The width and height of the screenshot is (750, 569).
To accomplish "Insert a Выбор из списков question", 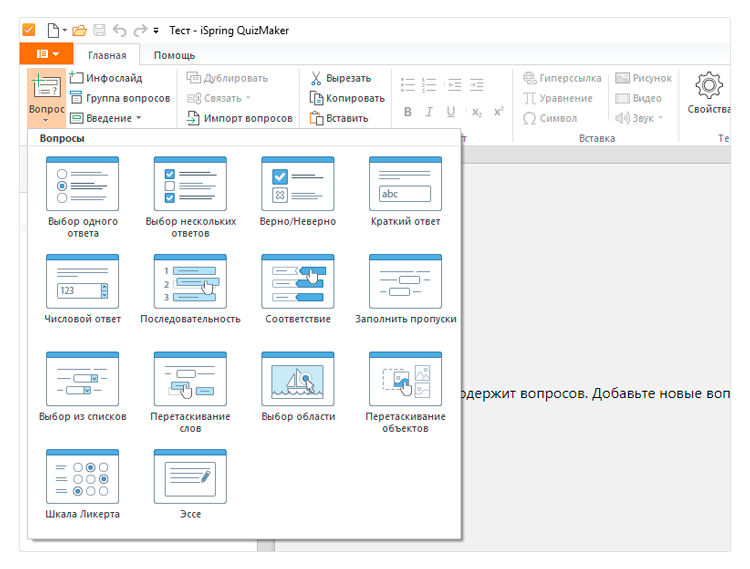I will pos(82,387).
